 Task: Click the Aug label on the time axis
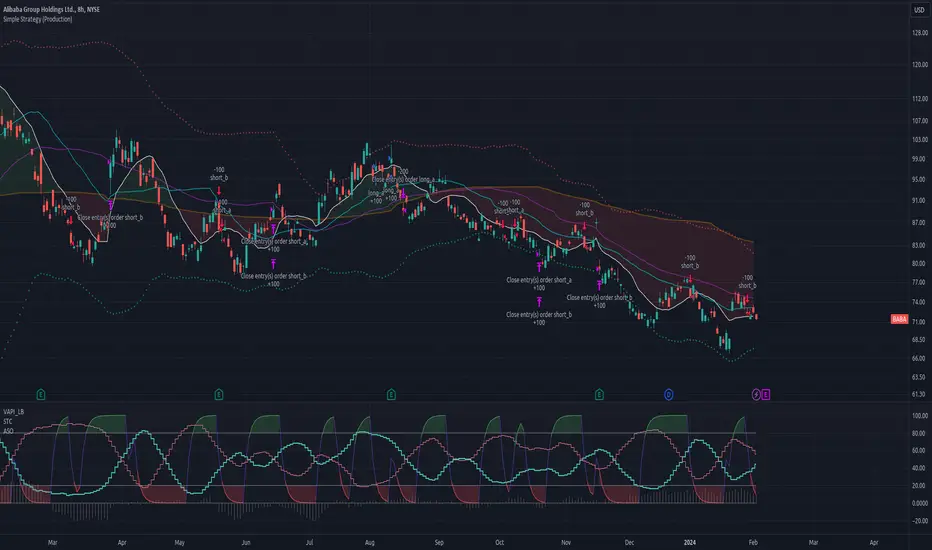point(370,542)
